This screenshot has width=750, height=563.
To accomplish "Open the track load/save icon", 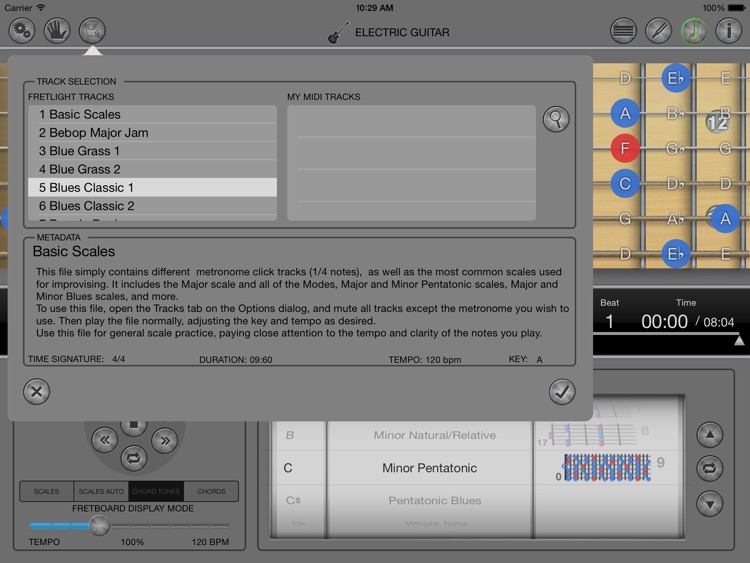I will click(92, 31).
